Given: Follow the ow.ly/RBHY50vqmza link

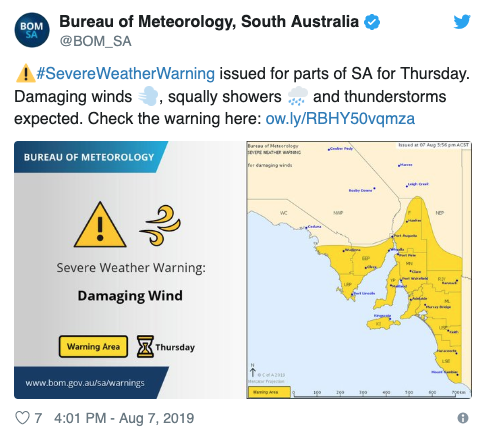Looking at the screenshot, I should (340, 118).
